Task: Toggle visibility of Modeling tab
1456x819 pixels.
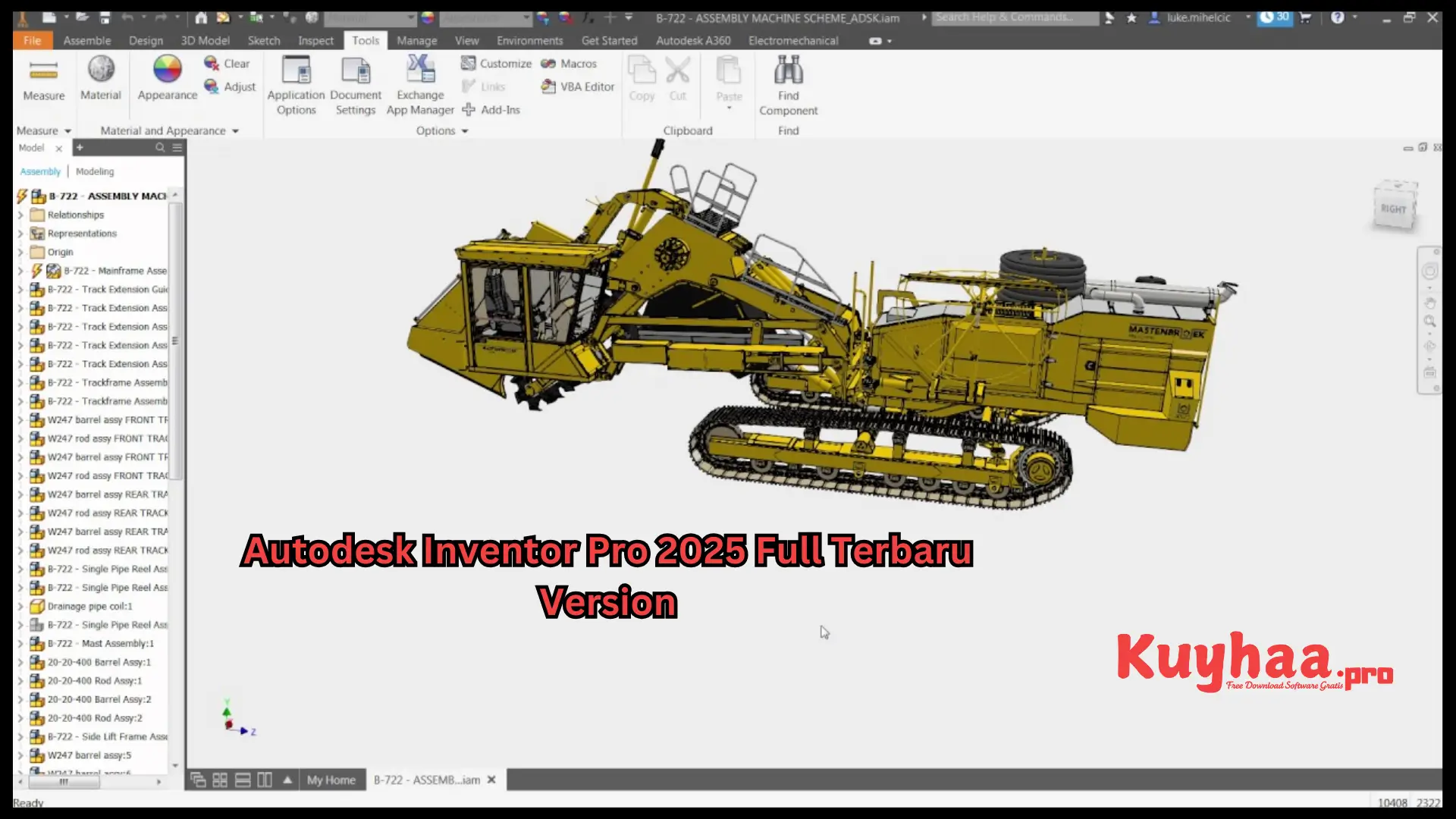Action: pyautogui.click(x=94, y=171)
